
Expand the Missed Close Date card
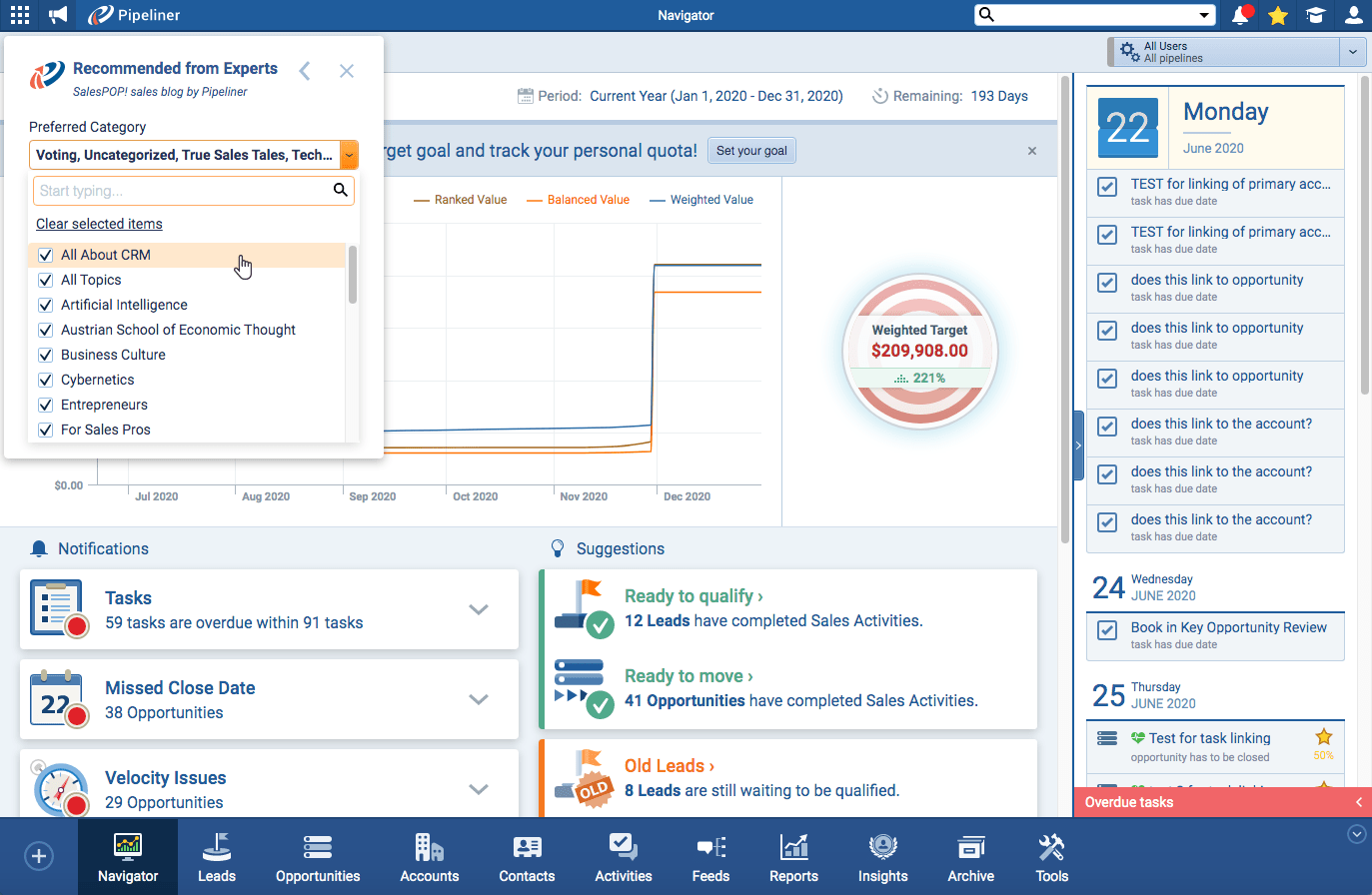(479, 699)
